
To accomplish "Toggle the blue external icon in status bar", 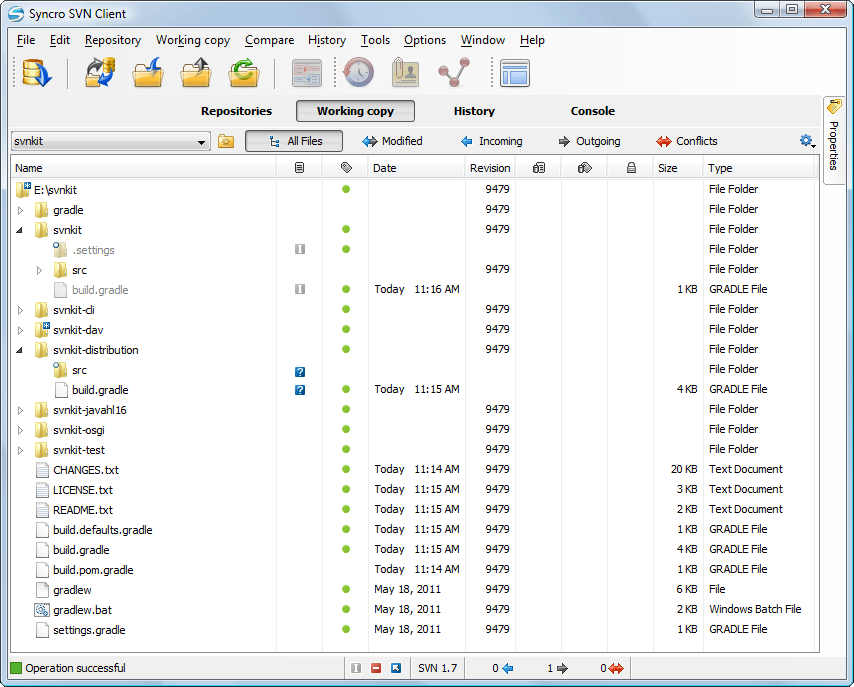I will coord(396,668).
